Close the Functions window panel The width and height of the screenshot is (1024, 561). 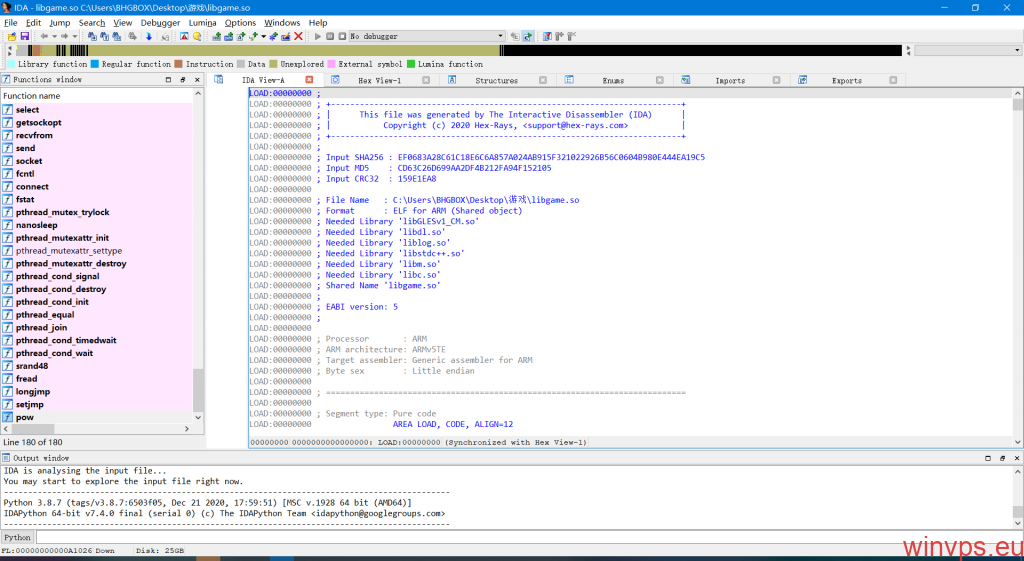197,80
